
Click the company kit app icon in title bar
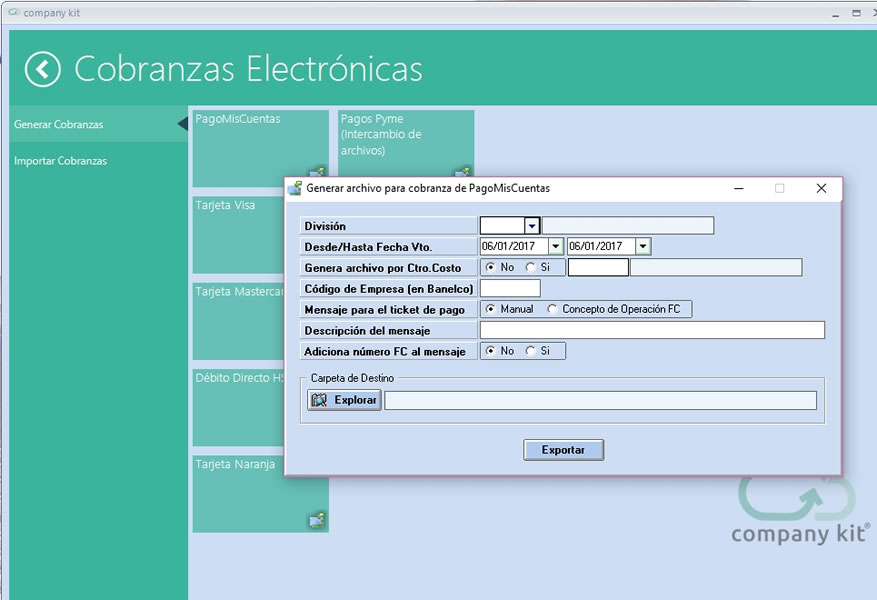pos(14,12)
